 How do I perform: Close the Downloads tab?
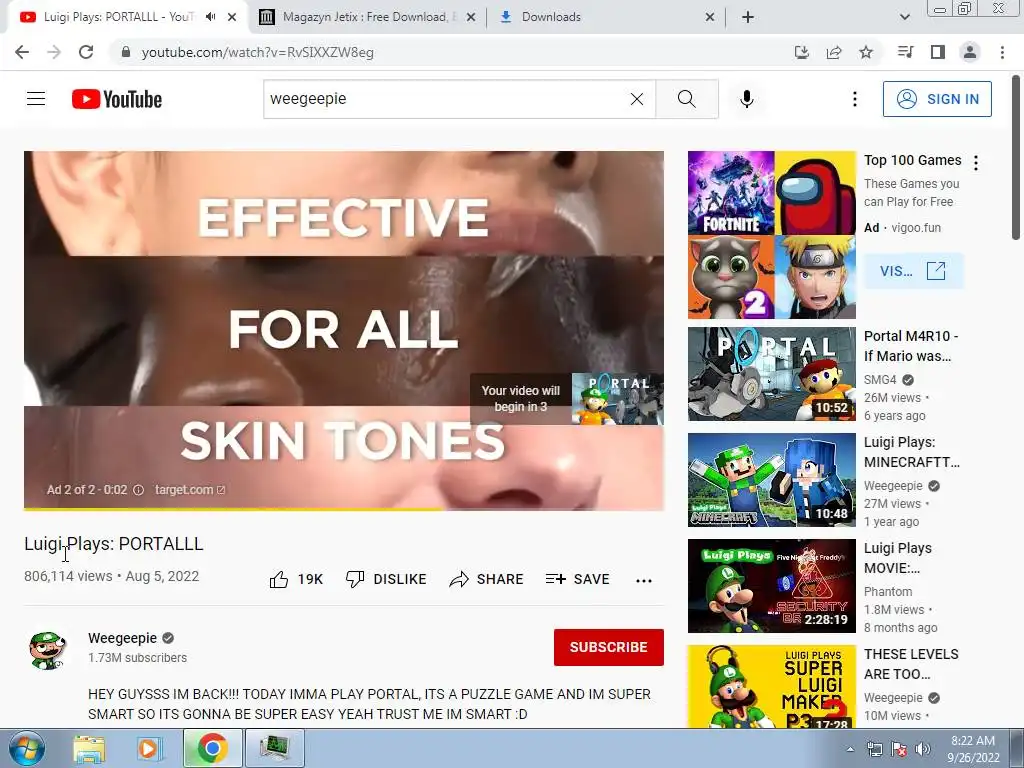[x=710, y=17]
